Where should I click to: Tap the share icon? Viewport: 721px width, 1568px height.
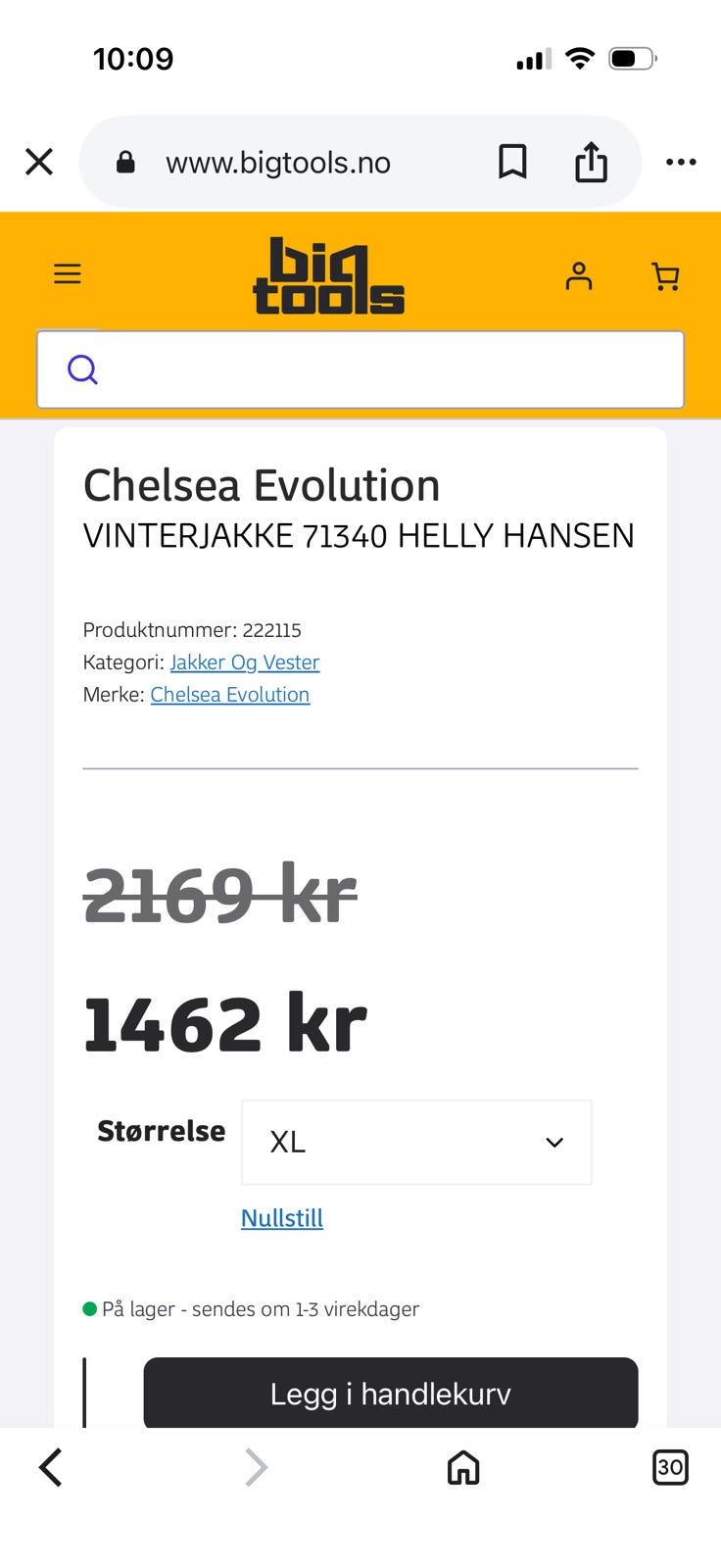591,162
